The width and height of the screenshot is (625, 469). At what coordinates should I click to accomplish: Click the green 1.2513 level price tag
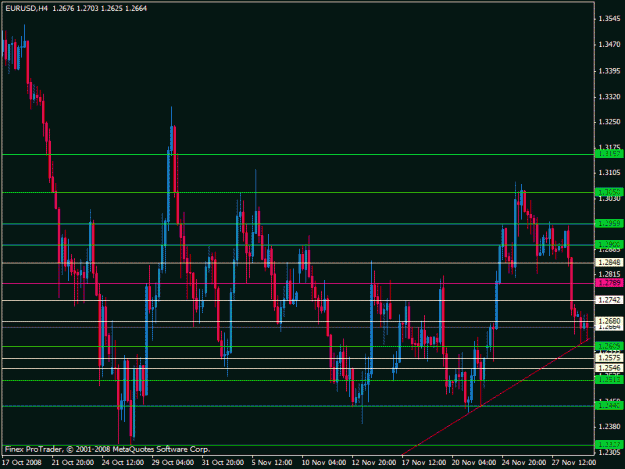(x=609, y=380)
